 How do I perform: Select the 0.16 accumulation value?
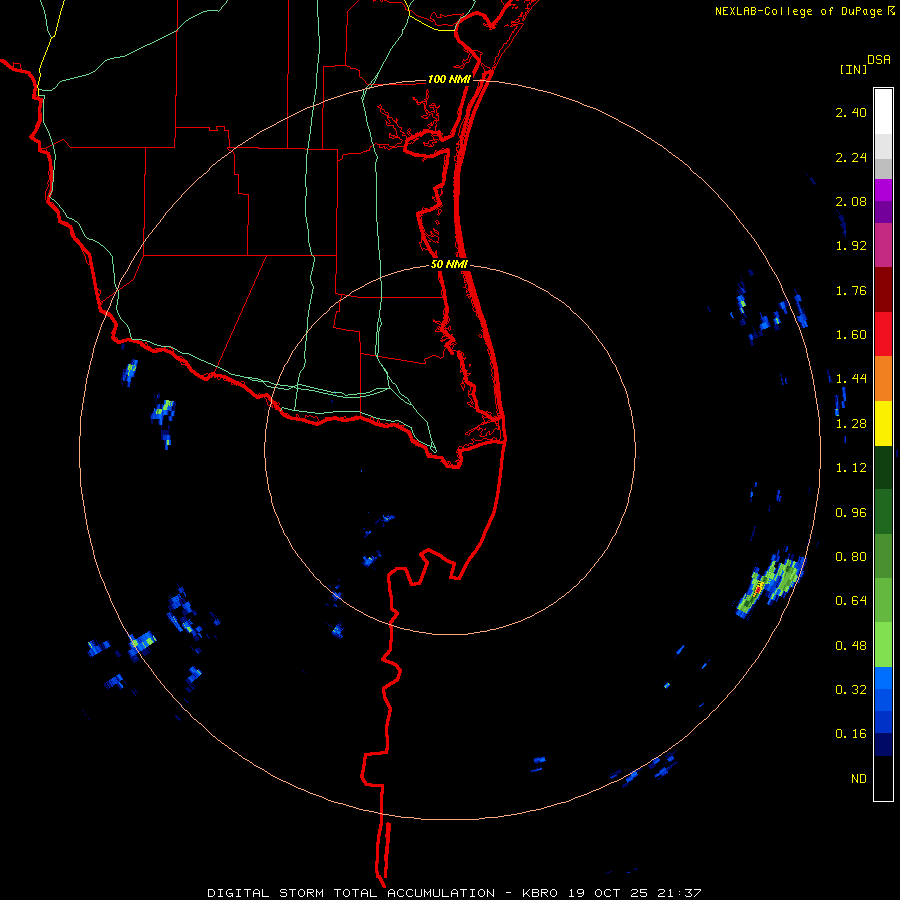[851, 734]
